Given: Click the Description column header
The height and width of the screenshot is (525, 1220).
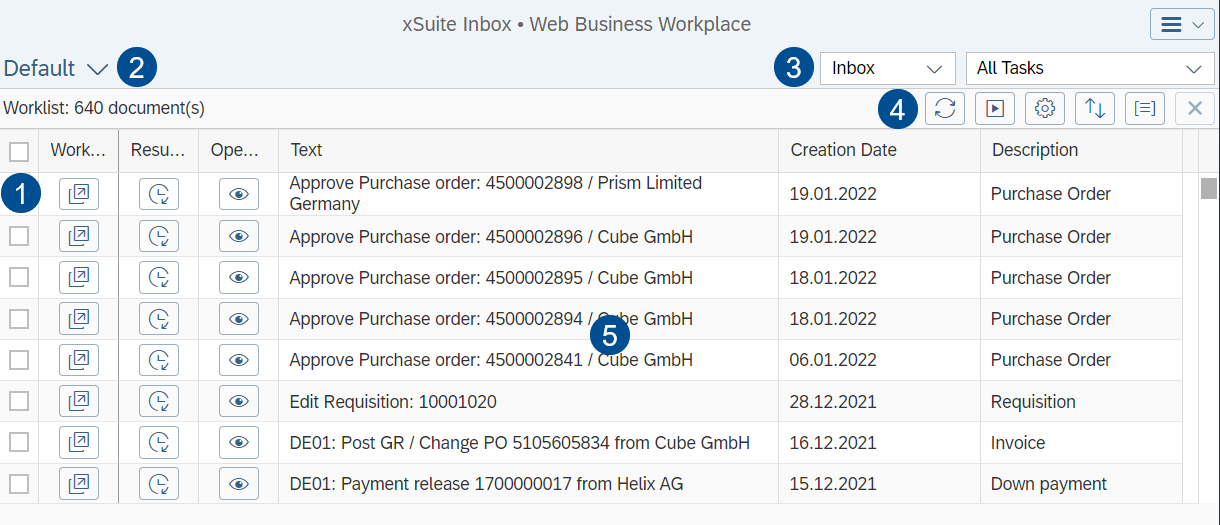Looking at the screenshot, I should tap(1035, 150).
